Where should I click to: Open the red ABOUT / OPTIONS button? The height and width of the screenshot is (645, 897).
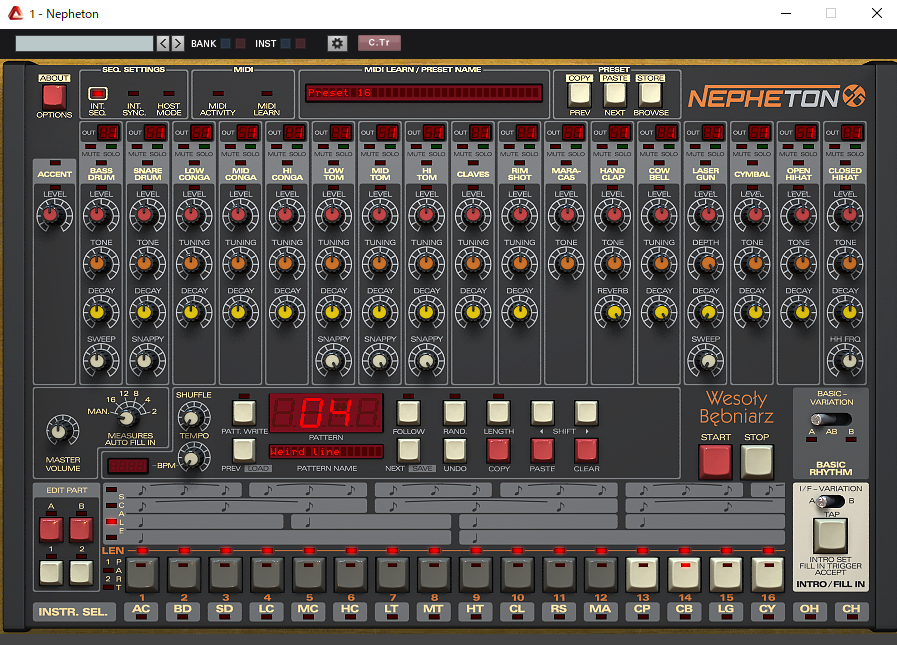coord(54,97)
